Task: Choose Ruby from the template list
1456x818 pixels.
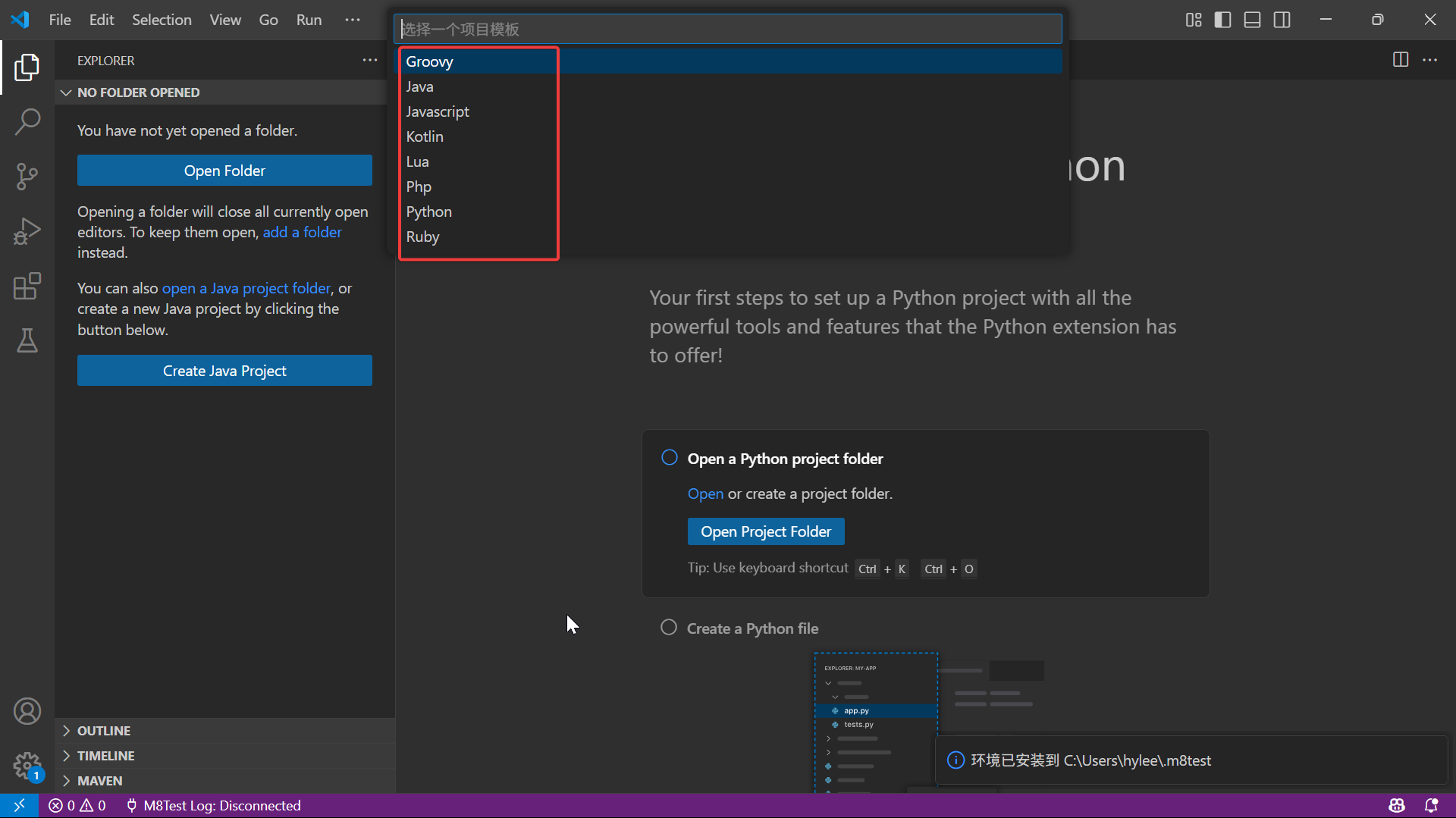Action: (730, 237)
